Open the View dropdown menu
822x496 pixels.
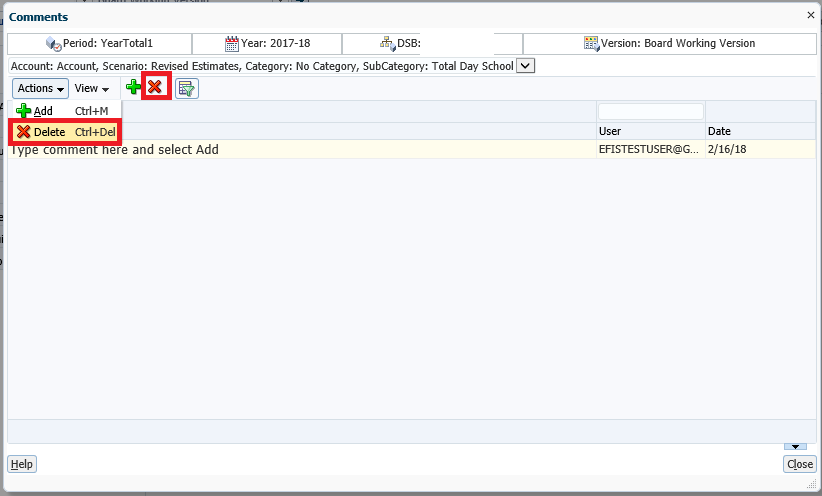click(x=91, y=89)
